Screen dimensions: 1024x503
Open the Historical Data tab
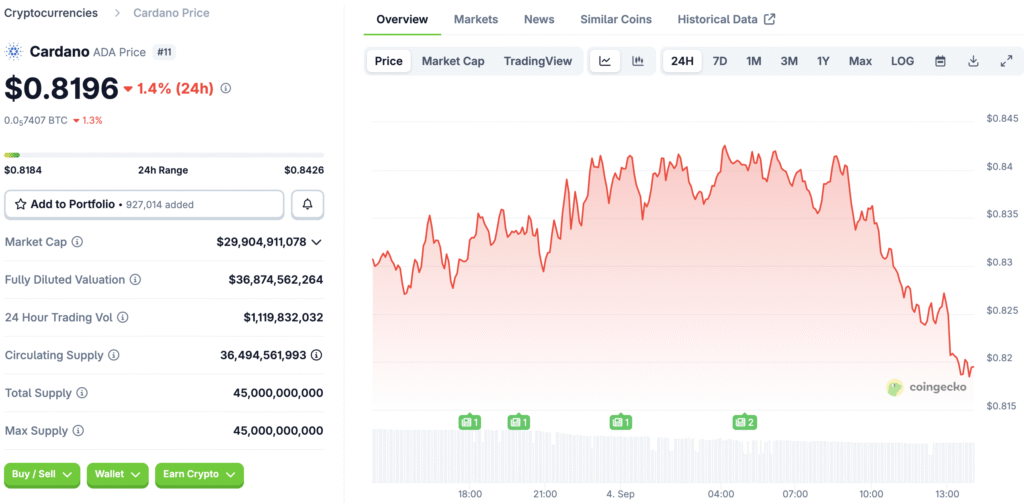[x=726, y=19]
